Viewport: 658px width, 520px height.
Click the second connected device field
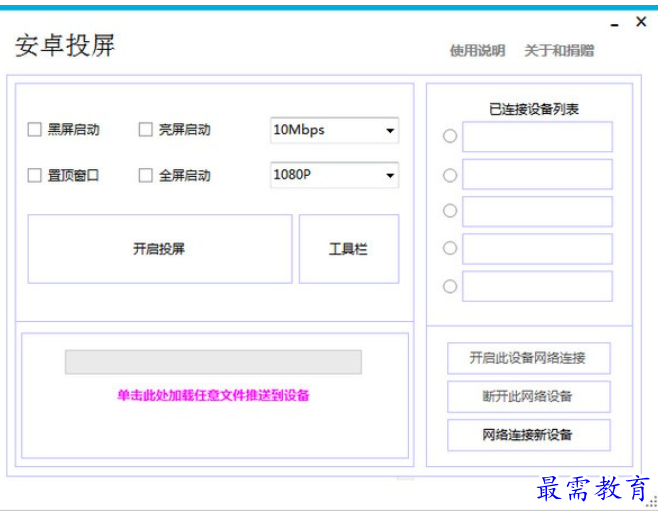(x=537, y=174)
